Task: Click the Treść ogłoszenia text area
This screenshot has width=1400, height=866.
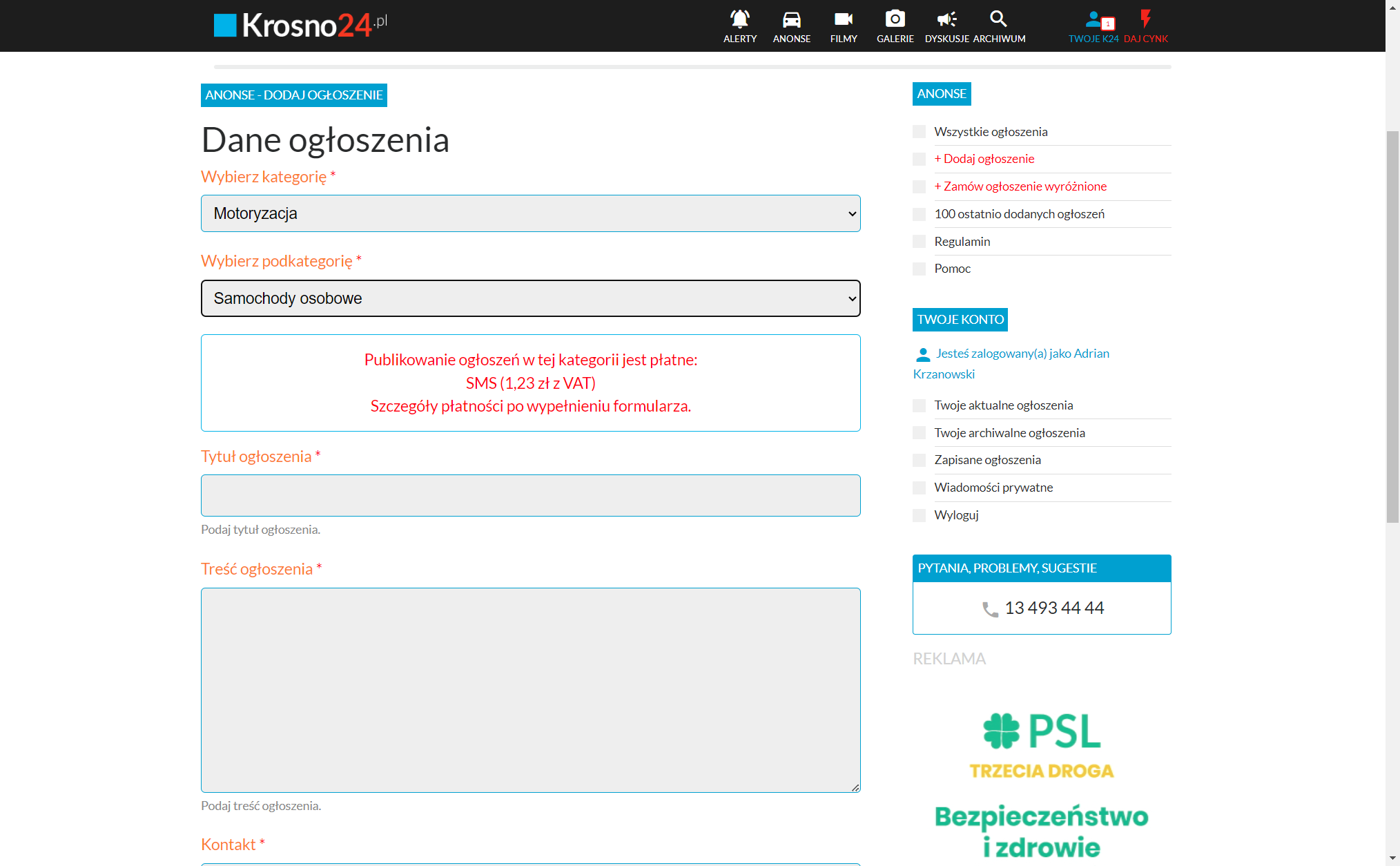Action: (530, 690)
